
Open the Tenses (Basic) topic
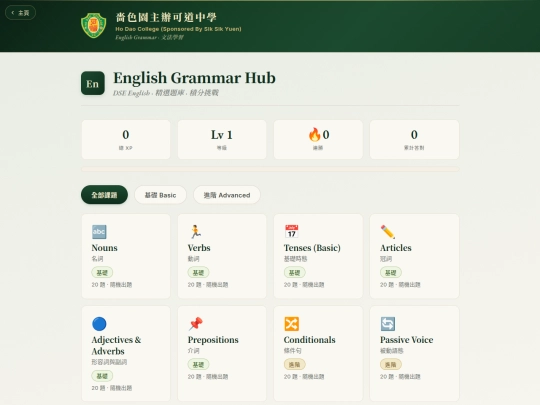[318, 256]
